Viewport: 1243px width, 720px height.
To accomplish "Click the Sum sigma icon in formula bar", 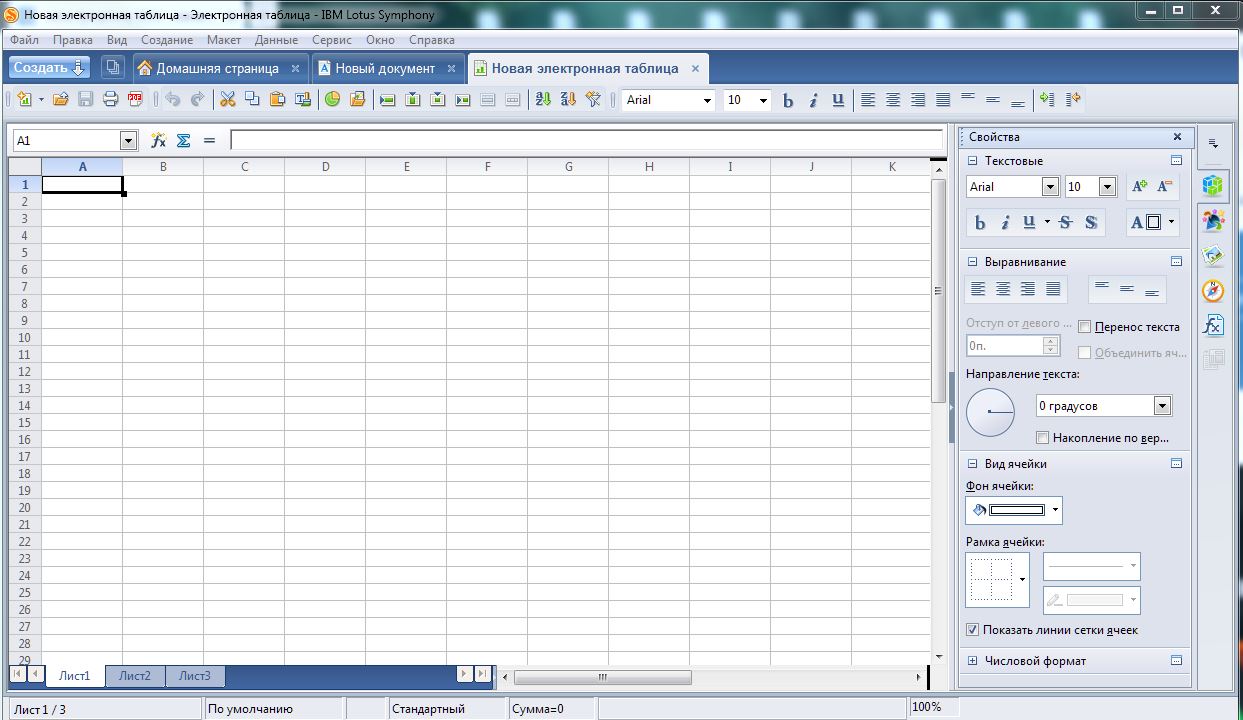I will pos(183,141).
